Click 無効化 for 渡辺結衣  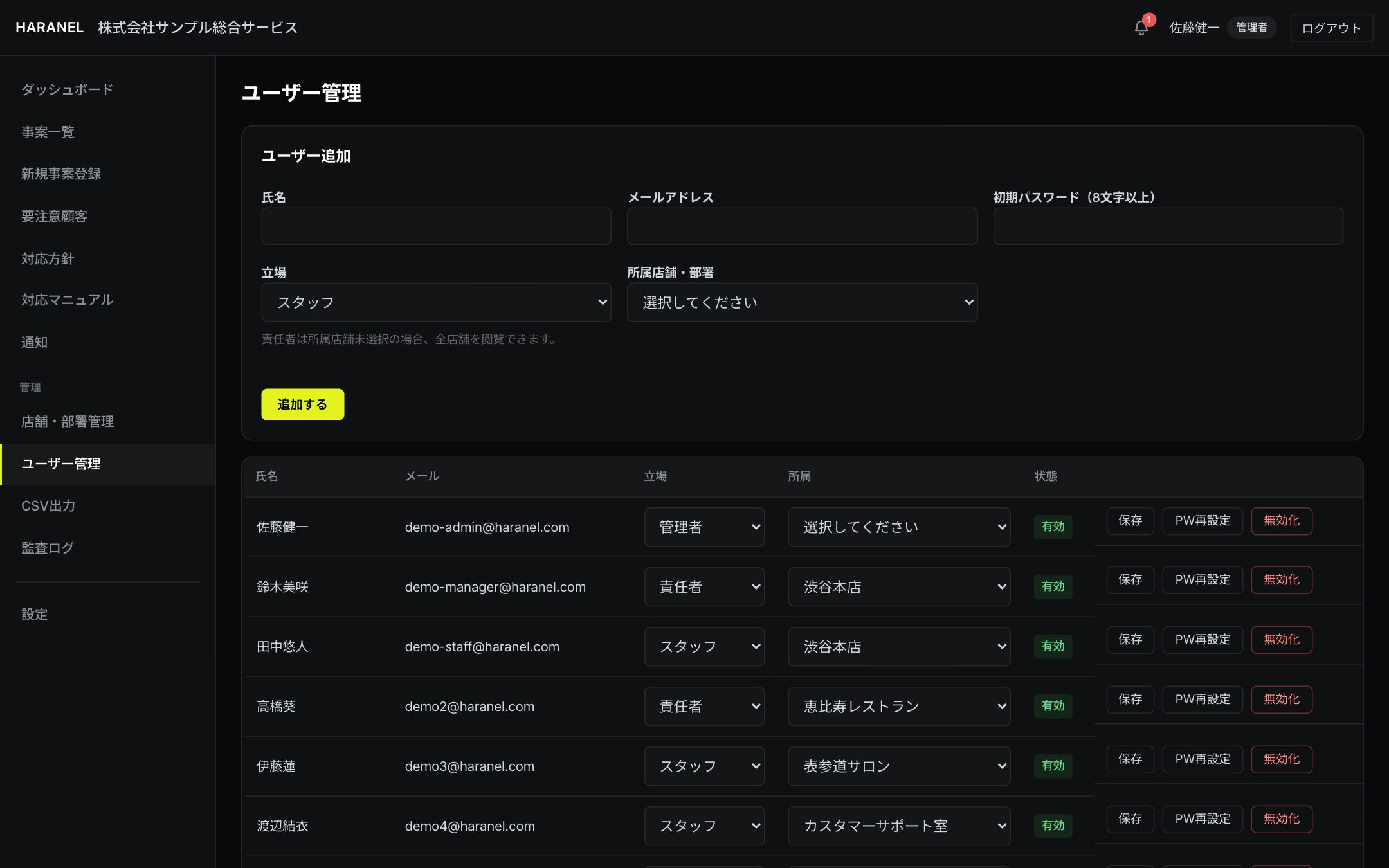(x=1282, y=819)
